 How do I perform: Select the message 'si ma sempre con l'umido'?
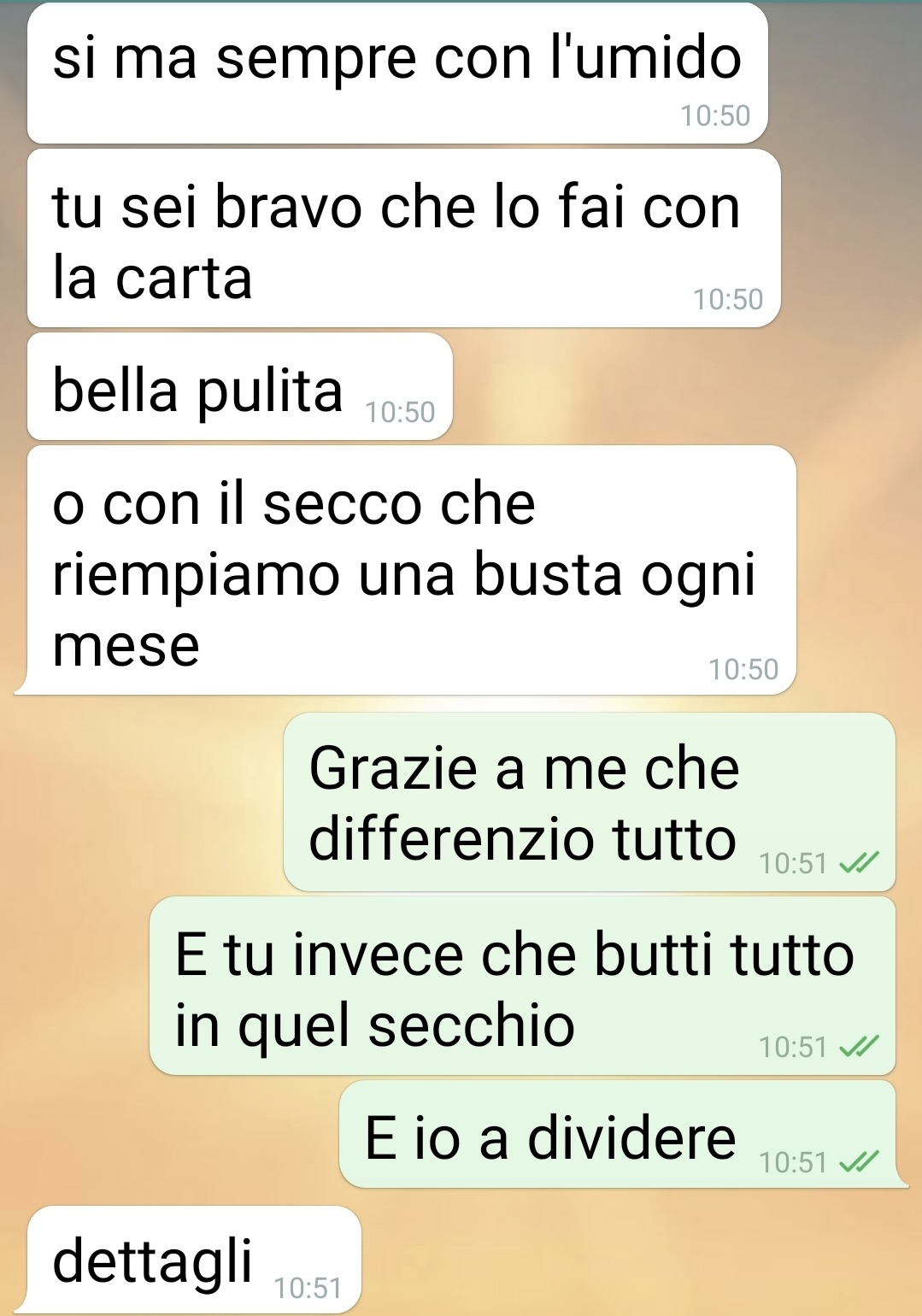(397, 73)
